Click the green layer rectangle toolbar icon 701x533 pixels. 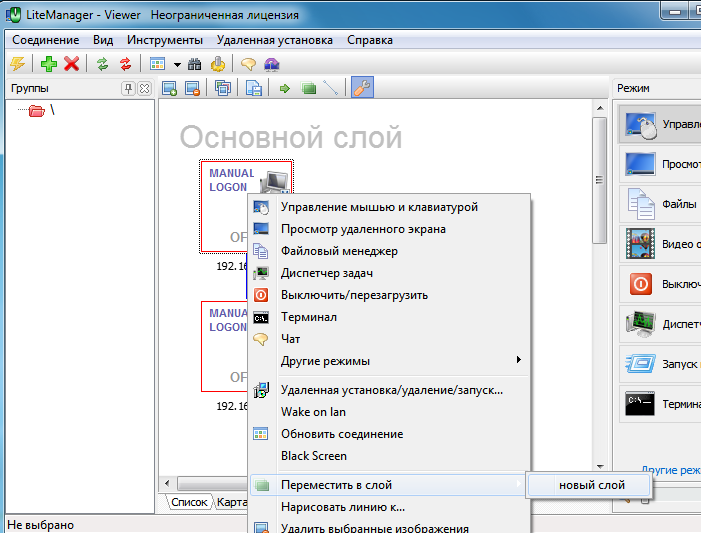click(308, 88)
